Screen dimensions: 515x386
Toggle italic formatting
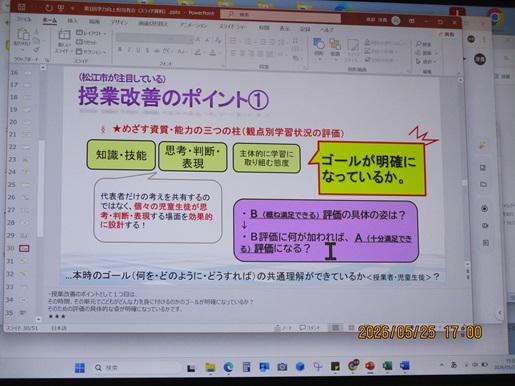tap(129, 50)
